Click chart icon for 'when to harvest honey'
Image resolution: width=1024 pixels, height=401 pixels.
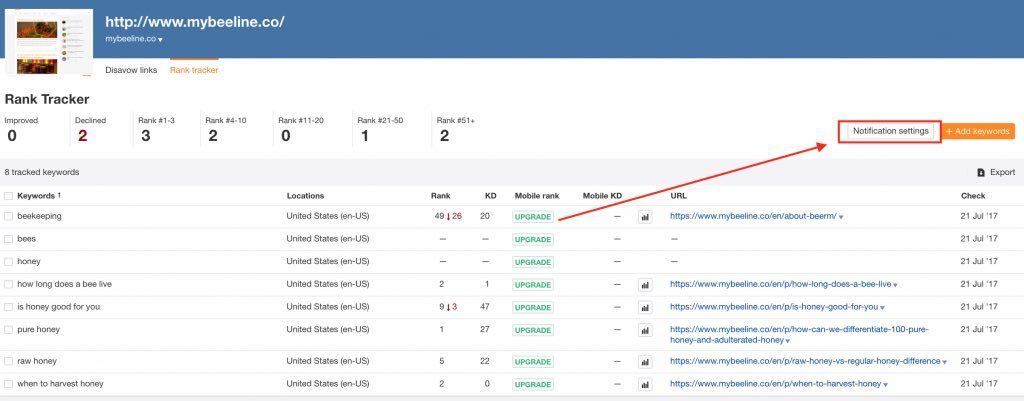(x=645, y=384)
